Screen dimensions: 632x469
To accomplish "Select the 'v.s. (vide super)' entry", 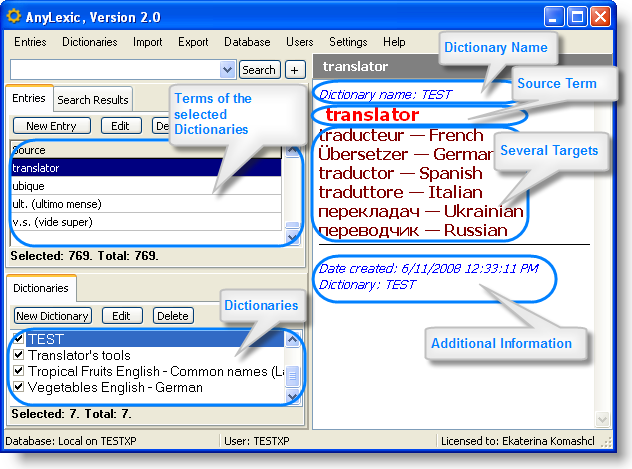I will 146,222.
